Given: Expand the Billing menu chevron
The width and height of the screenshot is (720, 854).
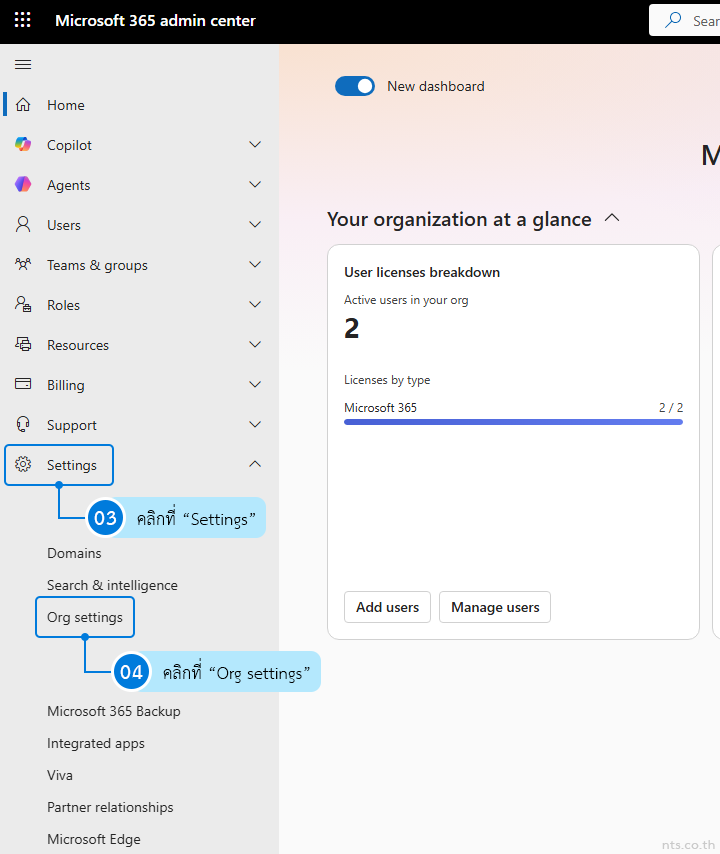Looking at the screenshot, I should tap(255, 384).
